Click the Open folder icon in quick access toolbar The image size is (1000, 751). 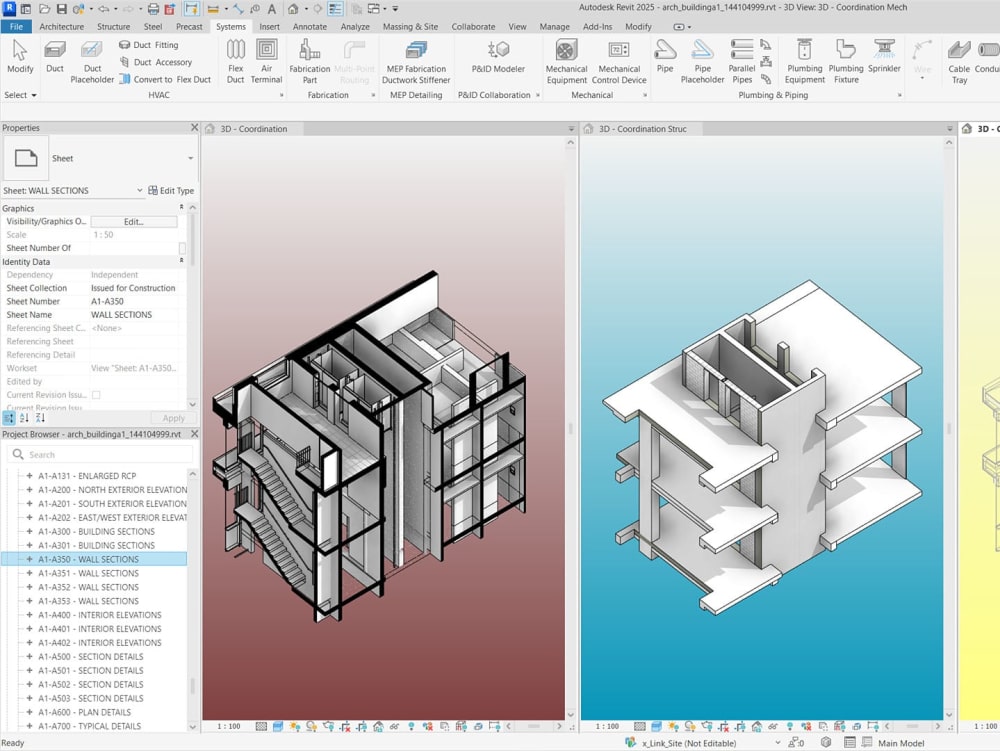click(x=45, y=9)
